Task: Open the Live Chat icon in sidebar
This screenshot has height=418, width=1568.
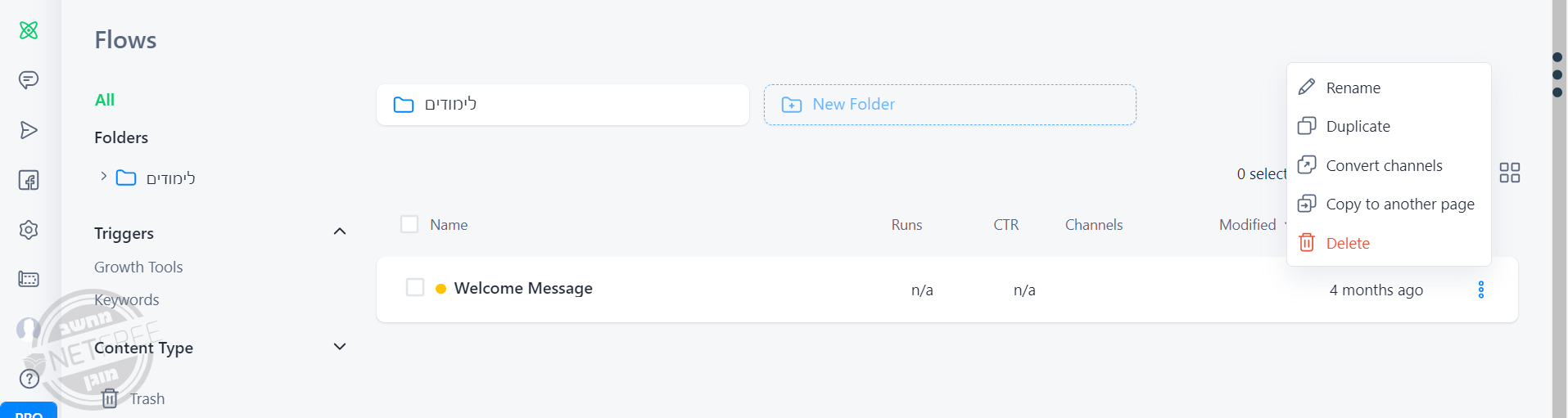Action: pos(29,80)
